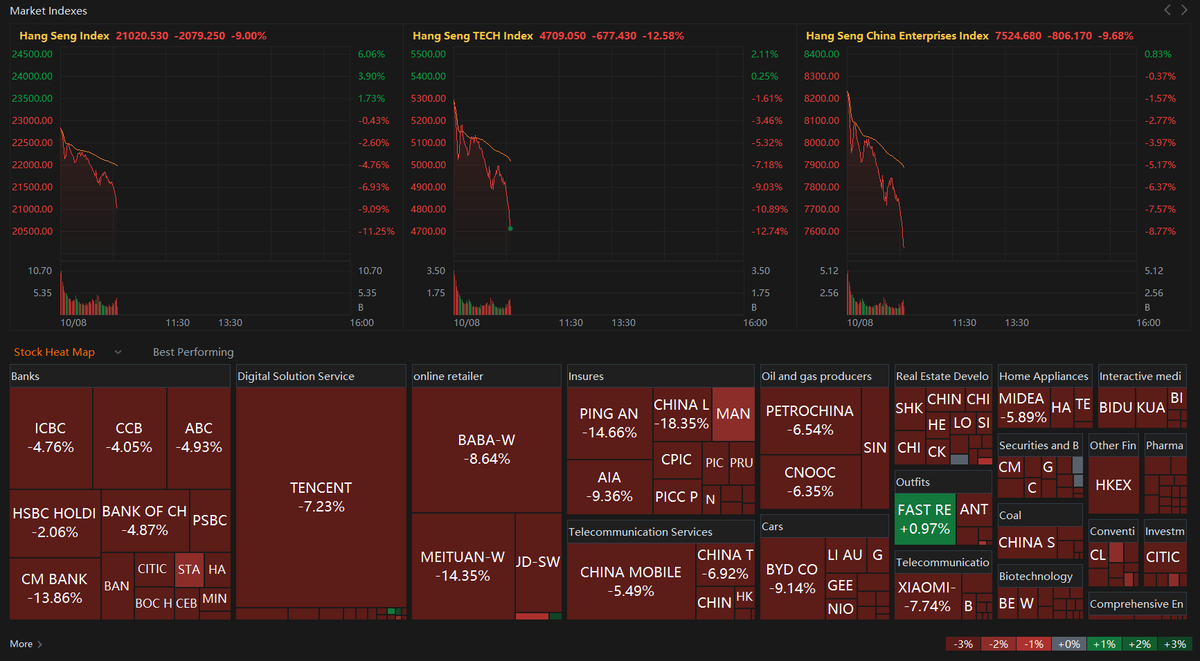
Task: Go to next market indexes page arrow
Action: coord(1186,10)
